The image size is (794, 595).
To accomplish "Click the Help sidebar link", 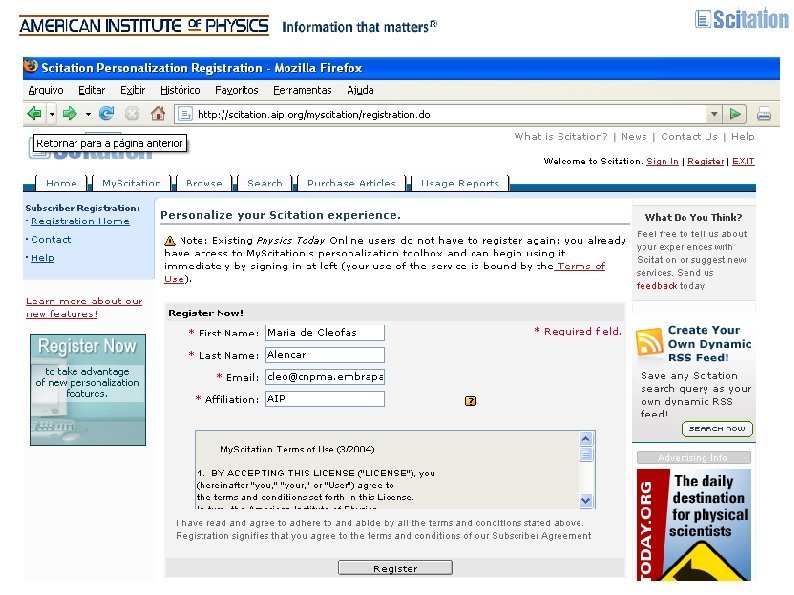I will pos(43,258).
